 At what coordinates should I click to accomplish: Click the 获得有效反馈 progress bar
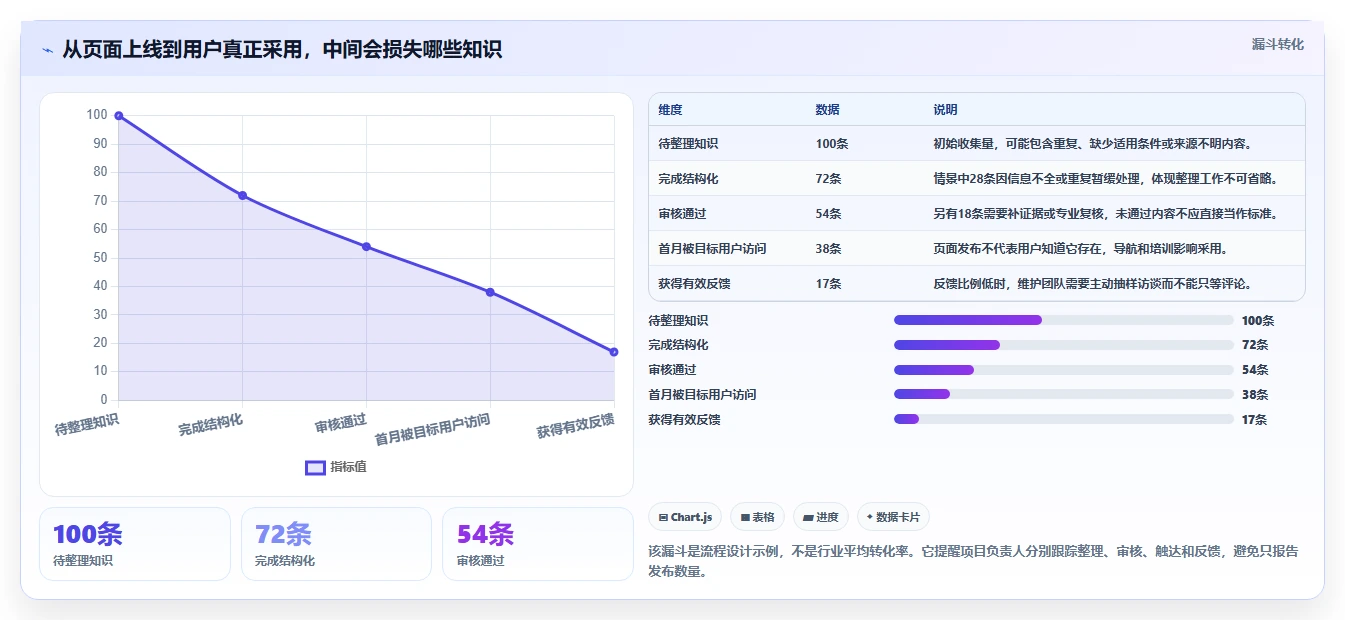coord(1064,419)
